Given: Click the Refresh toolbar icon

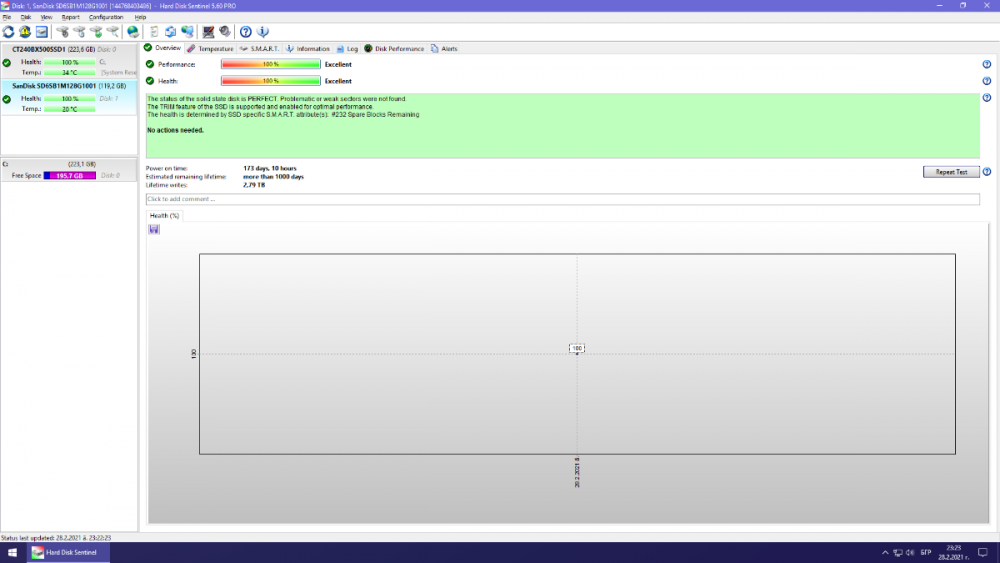Looking at the screenshot, I should tap(8, 32).
